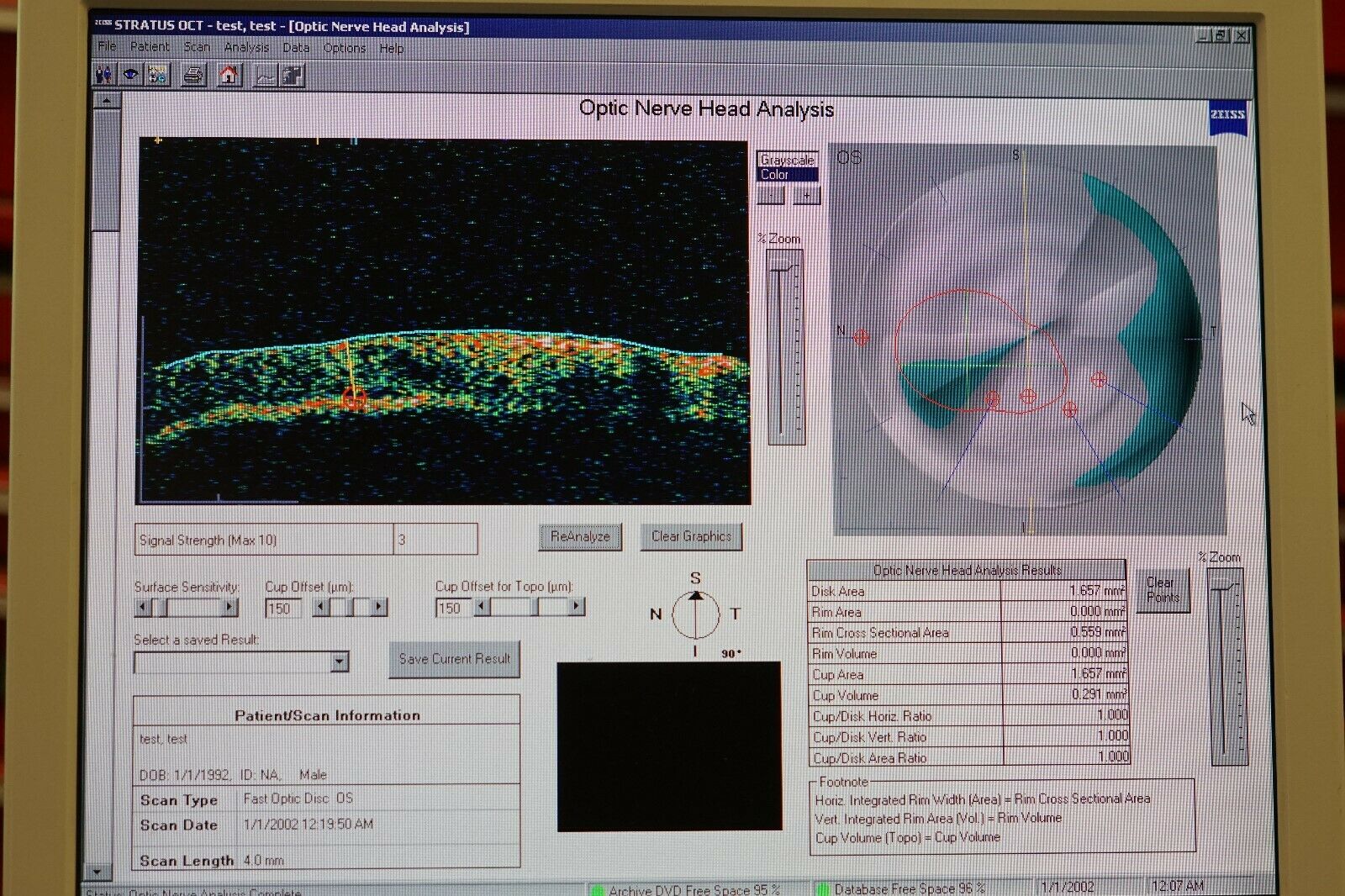Click the red circle marker on OCT scan
The height and width of the screenshot is (896, 1345).
[x=354, y=398]
